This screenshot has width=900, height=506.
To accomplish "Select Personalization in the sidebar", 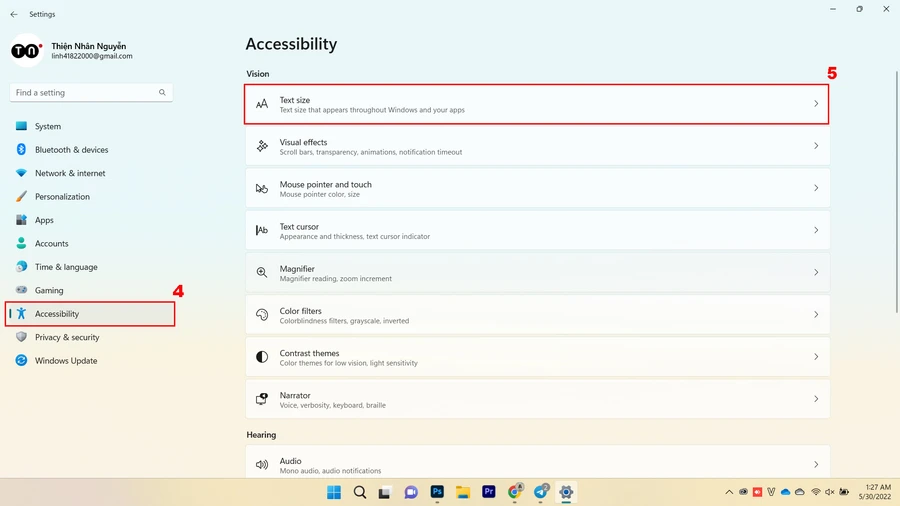I will (89, 197).
